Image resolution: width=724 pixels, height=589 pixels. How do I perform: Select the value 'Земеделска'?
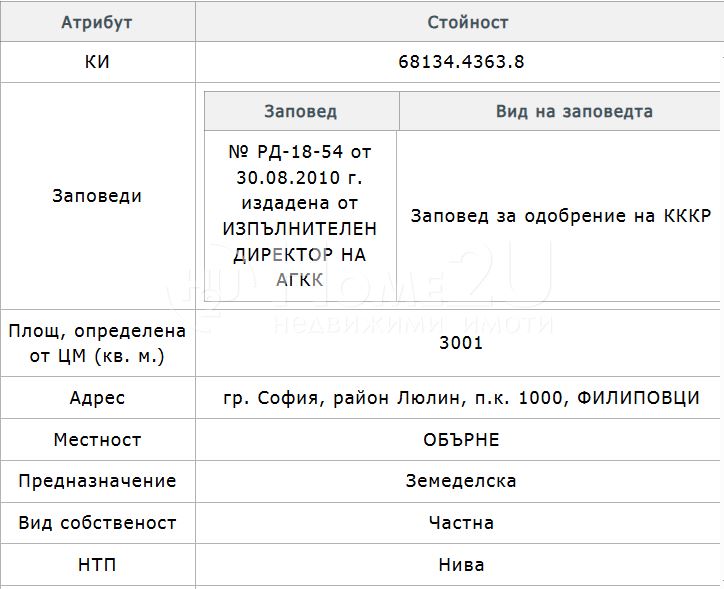point(461,481)
